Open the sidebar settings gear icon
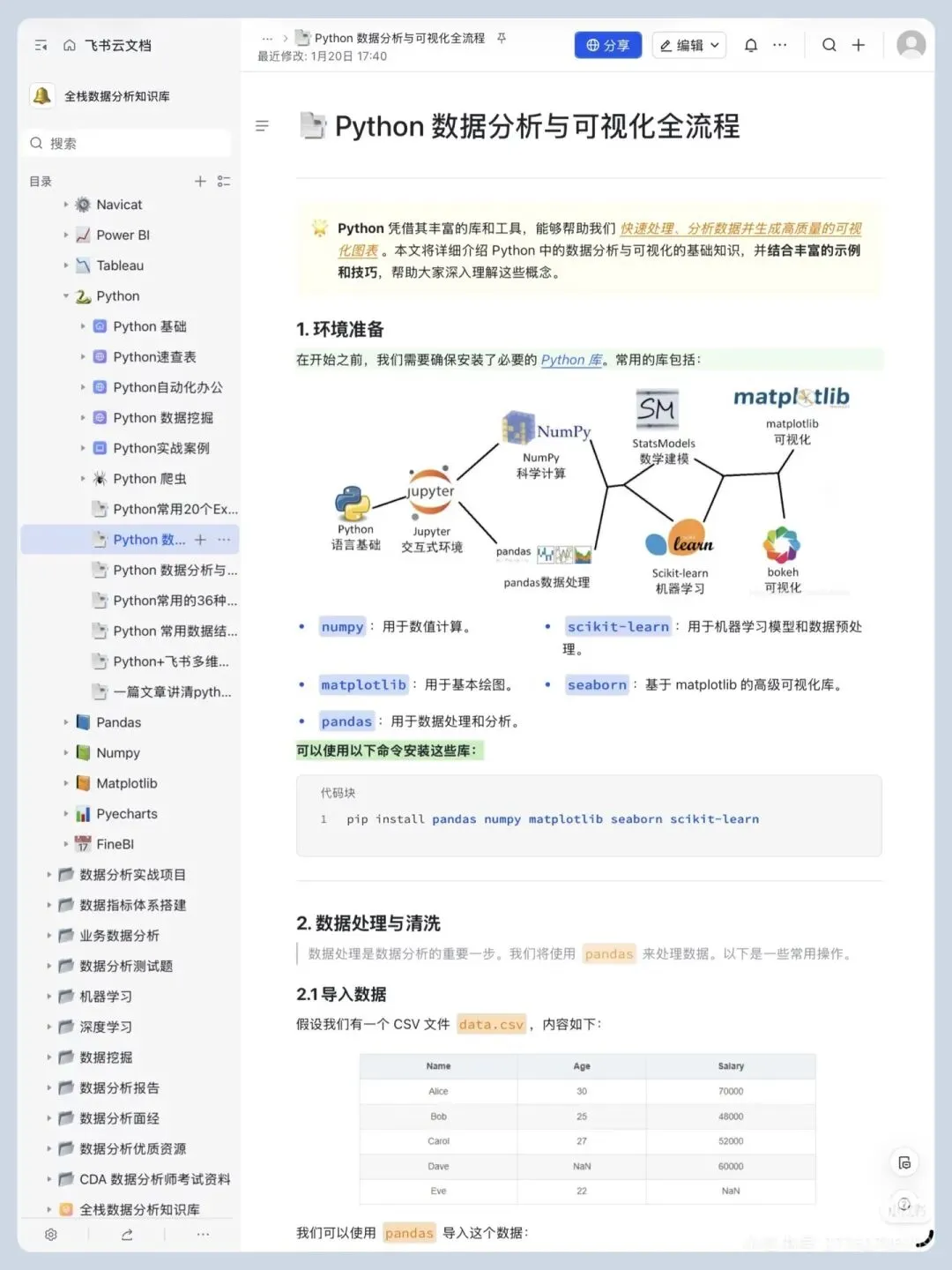The width and height of the screenshot is (952, 1270). (x=51, y=1235)
